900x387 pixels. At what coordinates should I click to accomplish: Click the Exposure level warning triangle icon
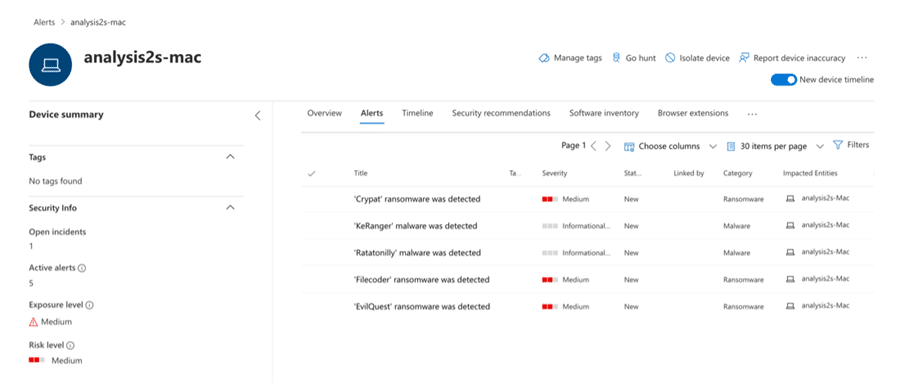click(33, 322)
